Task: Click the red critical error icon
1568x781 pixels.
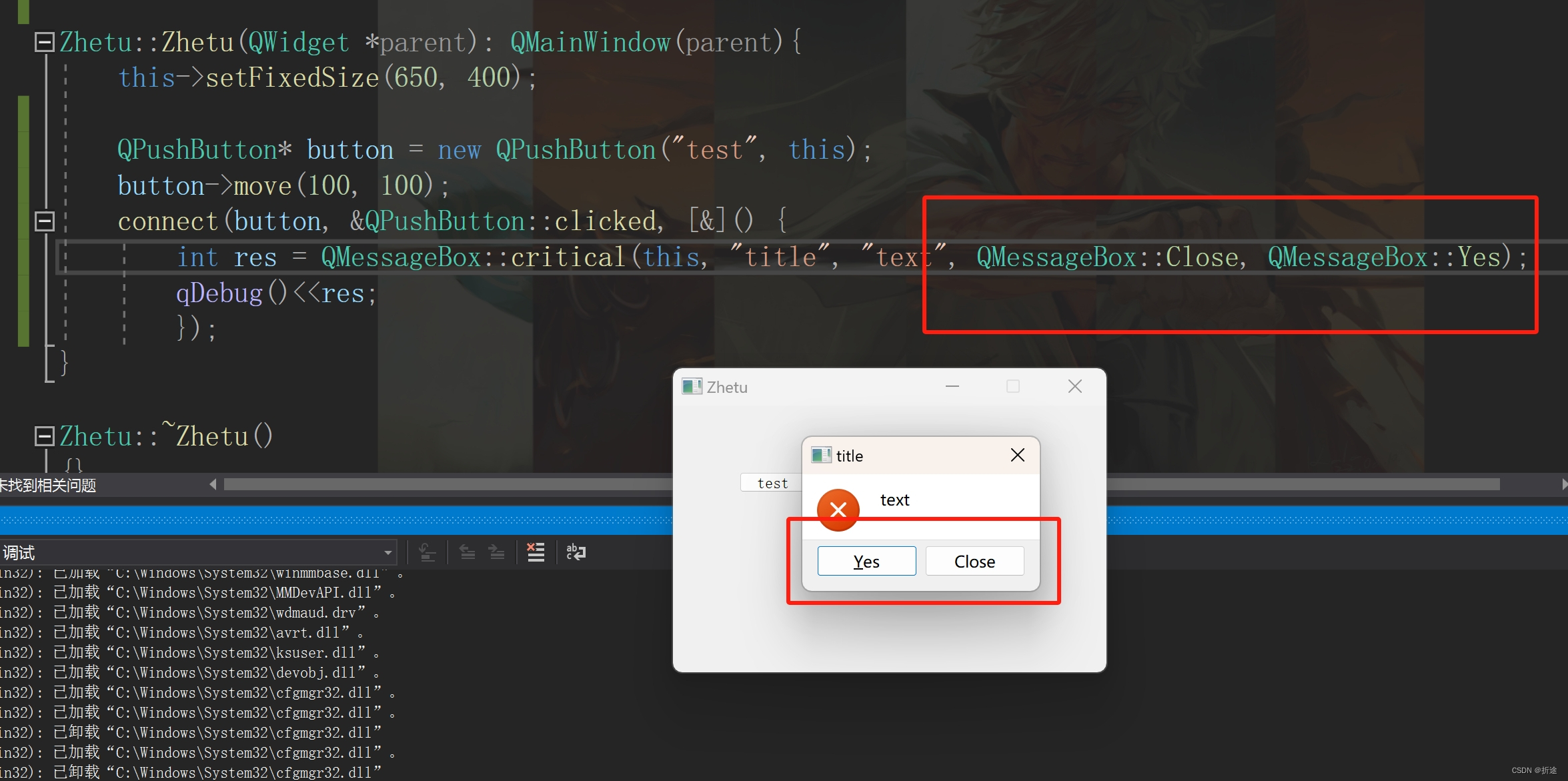Action: pyautogui.click(x=838, y=510)
